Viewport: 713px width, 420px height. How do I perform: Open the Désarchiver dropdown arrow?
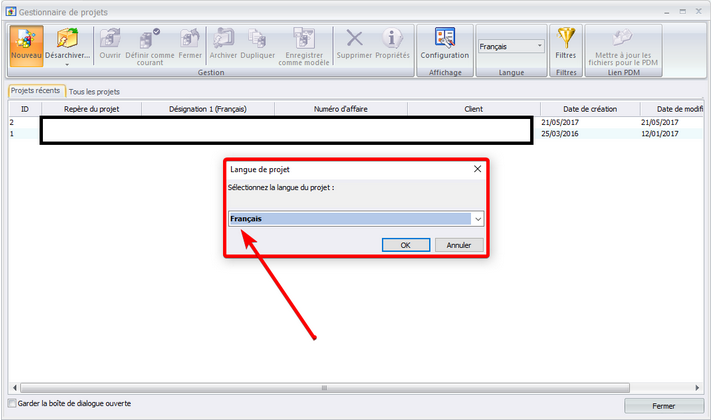click(x=67, y=65)
